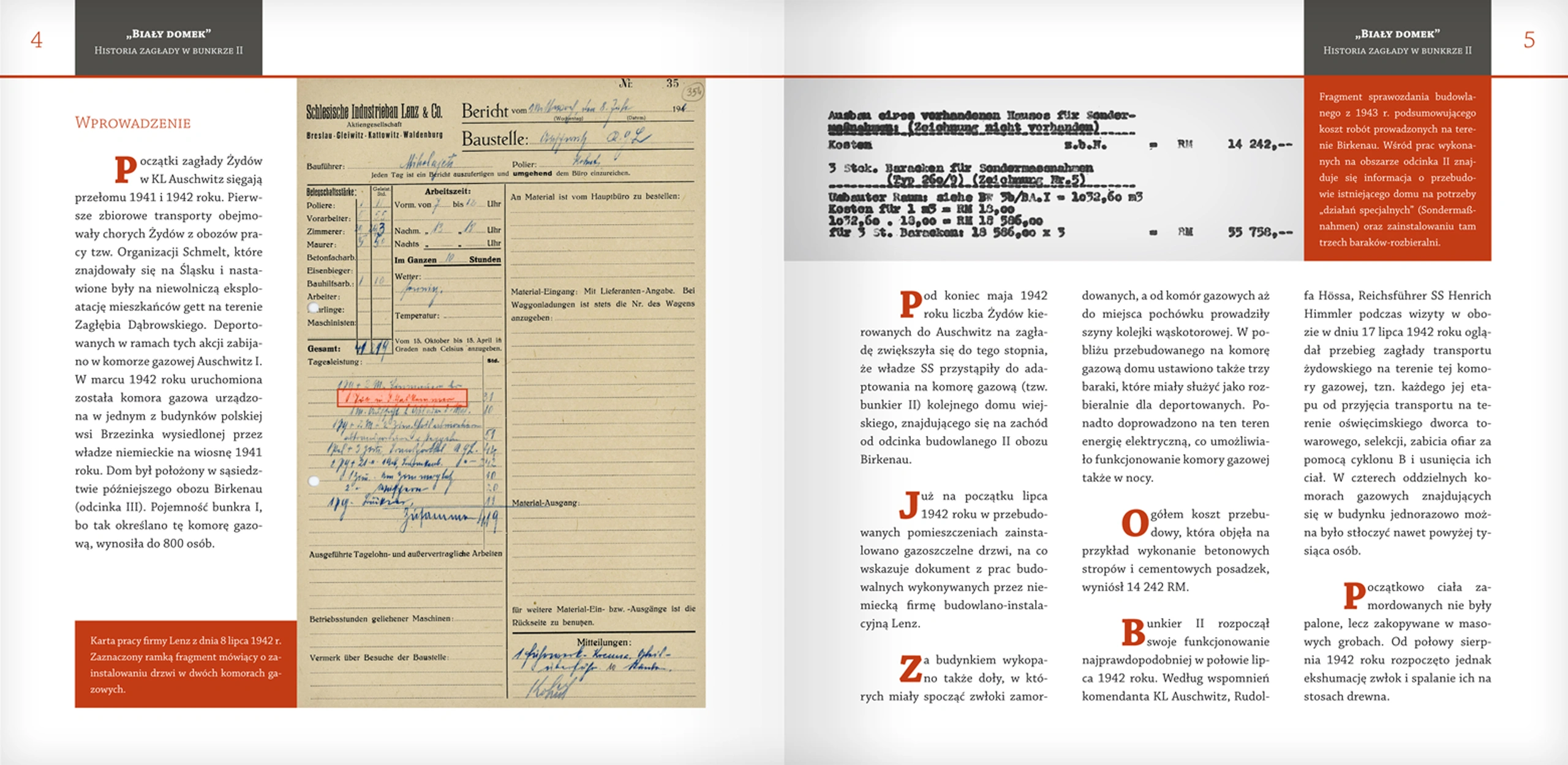The width and height of the screenshot is (1568, 765).
Task: Click the Lenz work card's red highlighted frame
Action: pyautogui.click(x=402, y=398)
